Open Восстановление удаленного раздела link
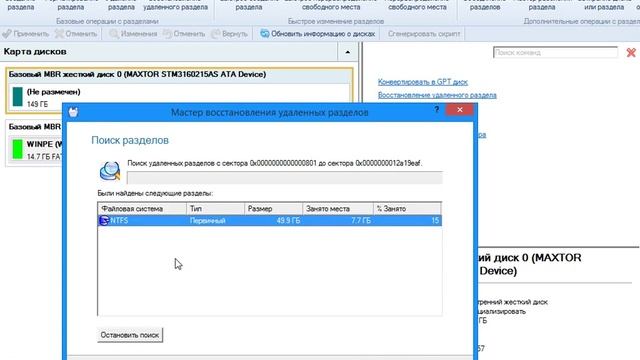Screen dimensions: 640x360 [437, 95]
